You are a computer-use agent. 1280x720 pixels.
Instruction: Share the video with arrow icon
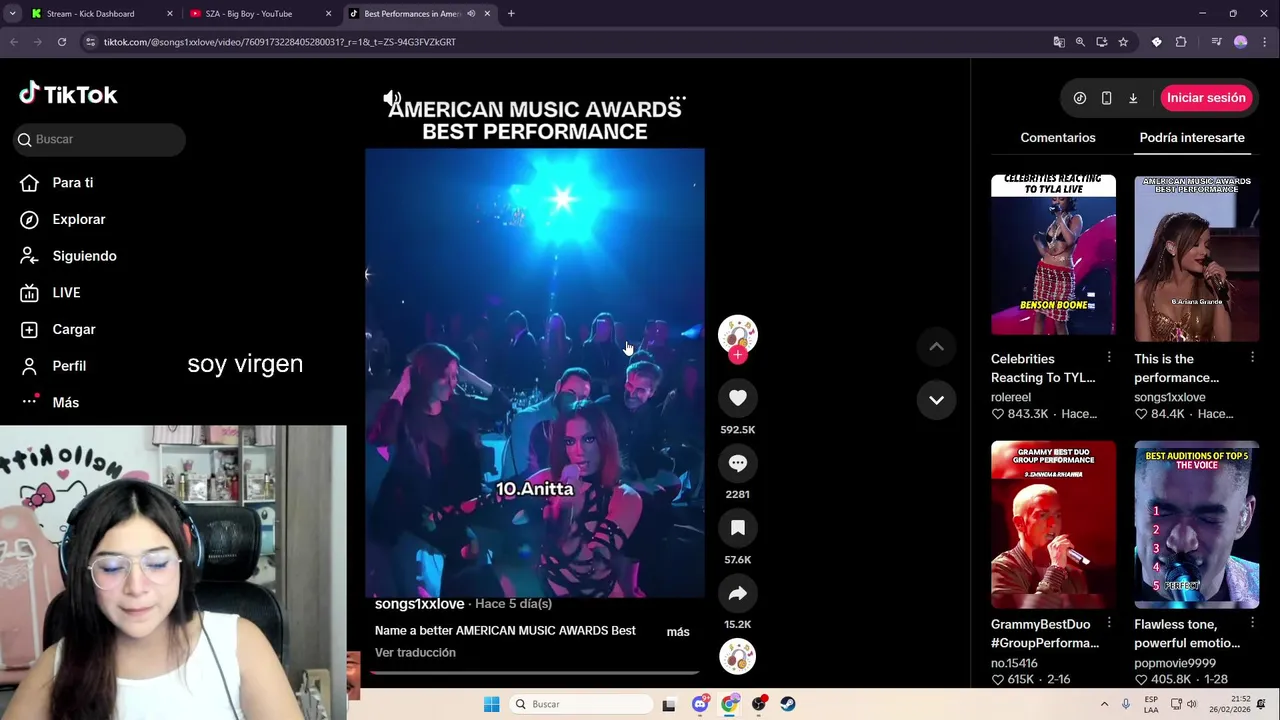tap(738, 593)
